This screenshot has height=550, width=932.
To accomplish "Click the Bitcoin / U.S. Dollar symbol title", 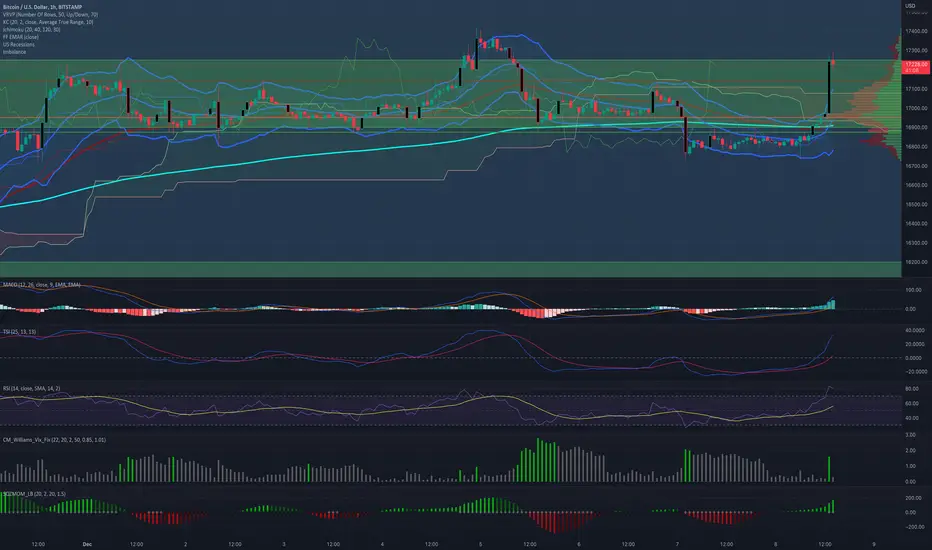I will (42, 7).
